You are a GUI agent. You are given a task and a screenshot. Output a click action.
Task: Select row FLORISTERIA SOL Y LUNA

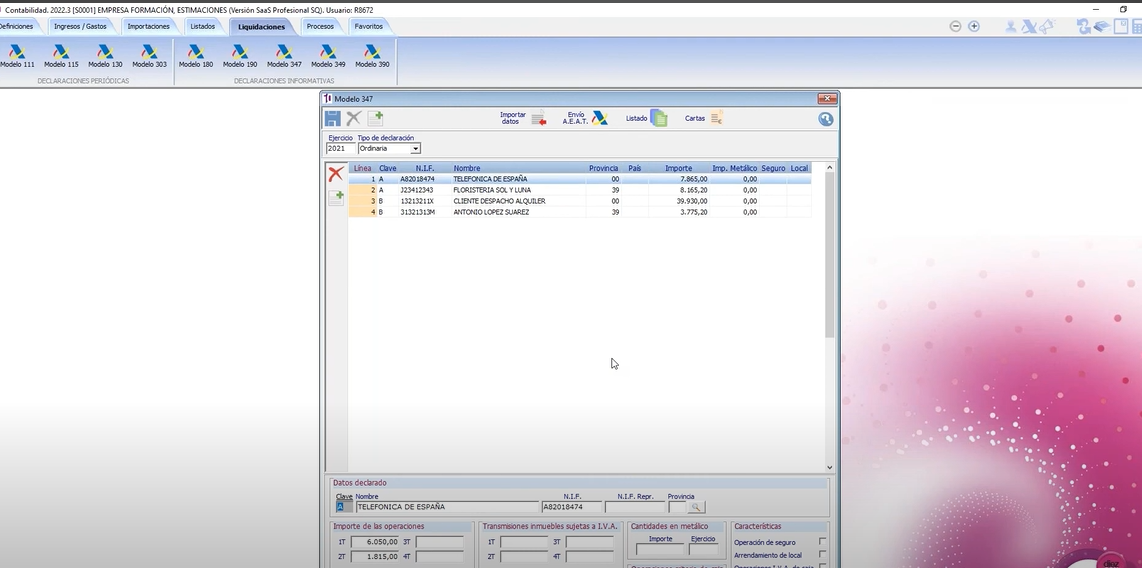pyautogui.click(x=579, y=190)
